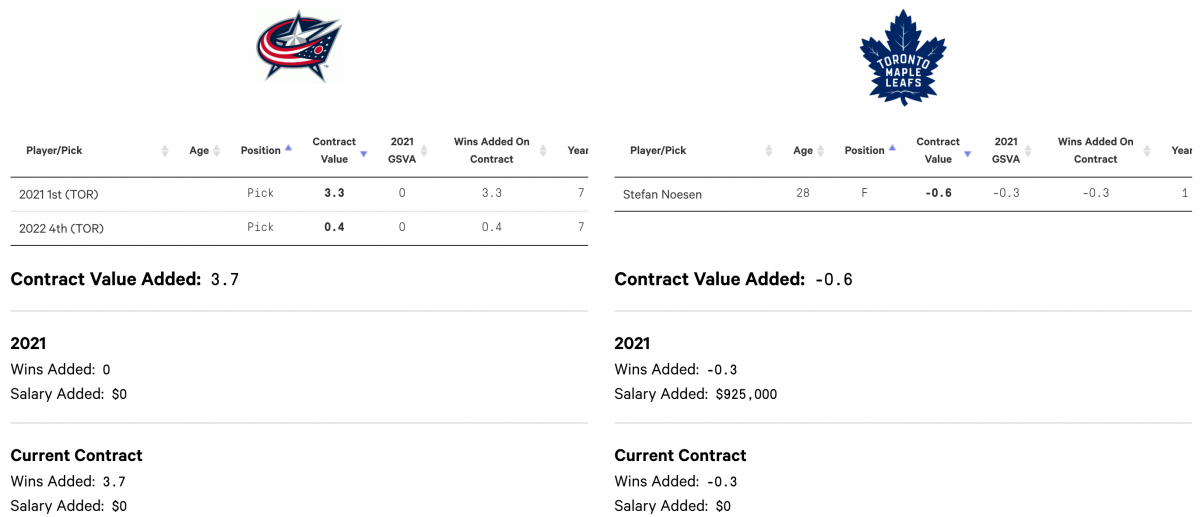Sort left table by 2021 GSVA arrows
Screen dimensions: 1200x517
click(423, 151)
